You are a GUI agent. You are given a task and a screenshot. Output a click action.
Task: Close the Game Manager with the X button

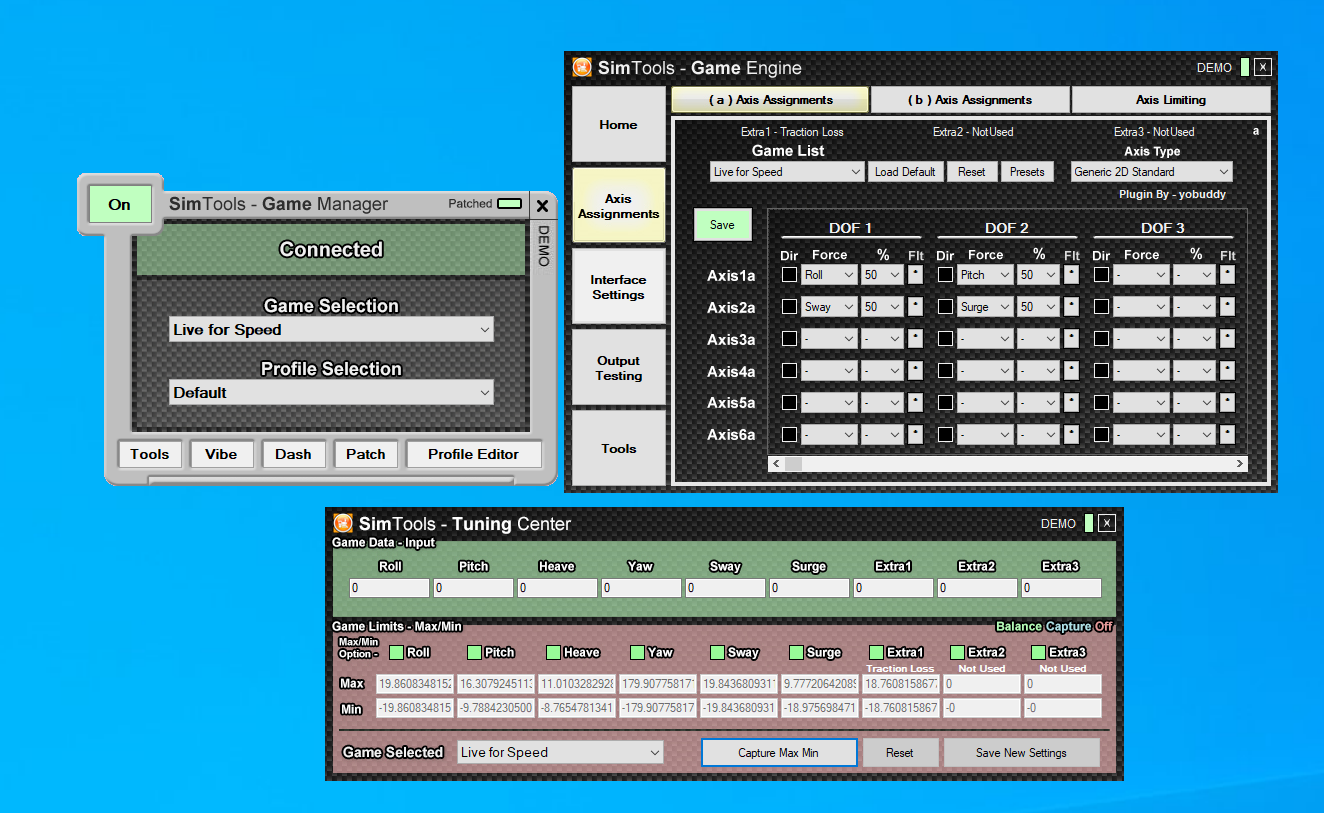coord(542,206)
